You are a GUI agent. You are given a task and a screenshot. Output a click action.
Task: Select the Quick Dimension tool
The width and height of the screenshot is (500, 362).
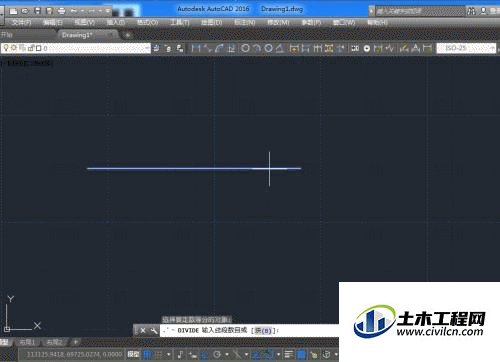[294, 48]
